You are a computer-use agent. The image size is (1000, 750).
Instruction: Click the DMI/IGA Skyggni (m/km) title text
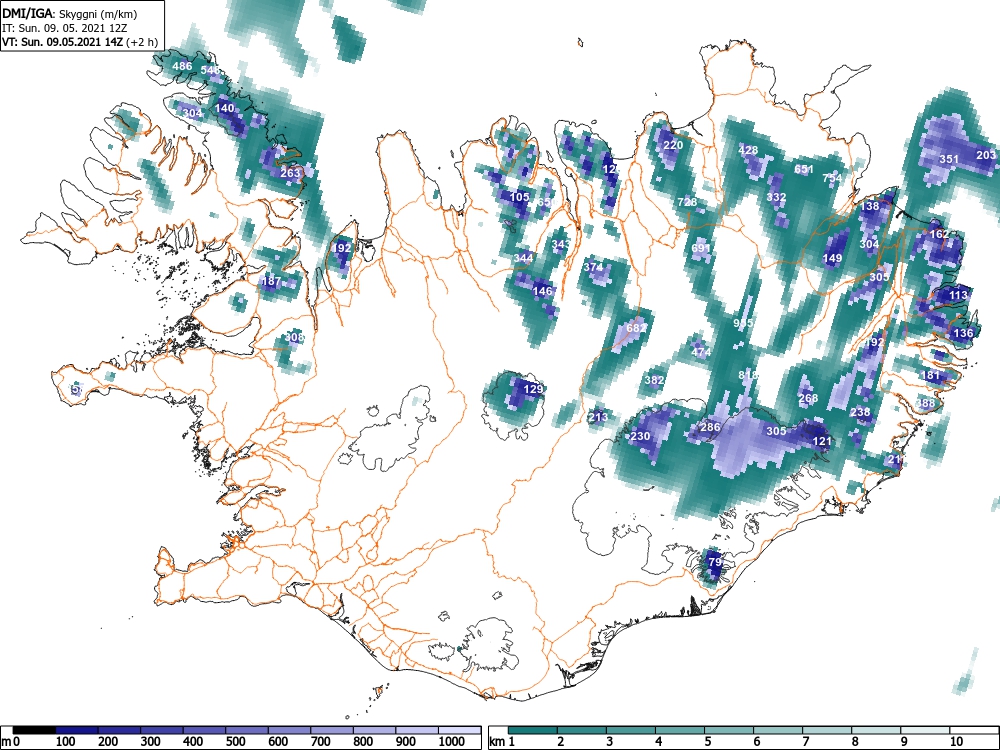click(x=70, y=14)
